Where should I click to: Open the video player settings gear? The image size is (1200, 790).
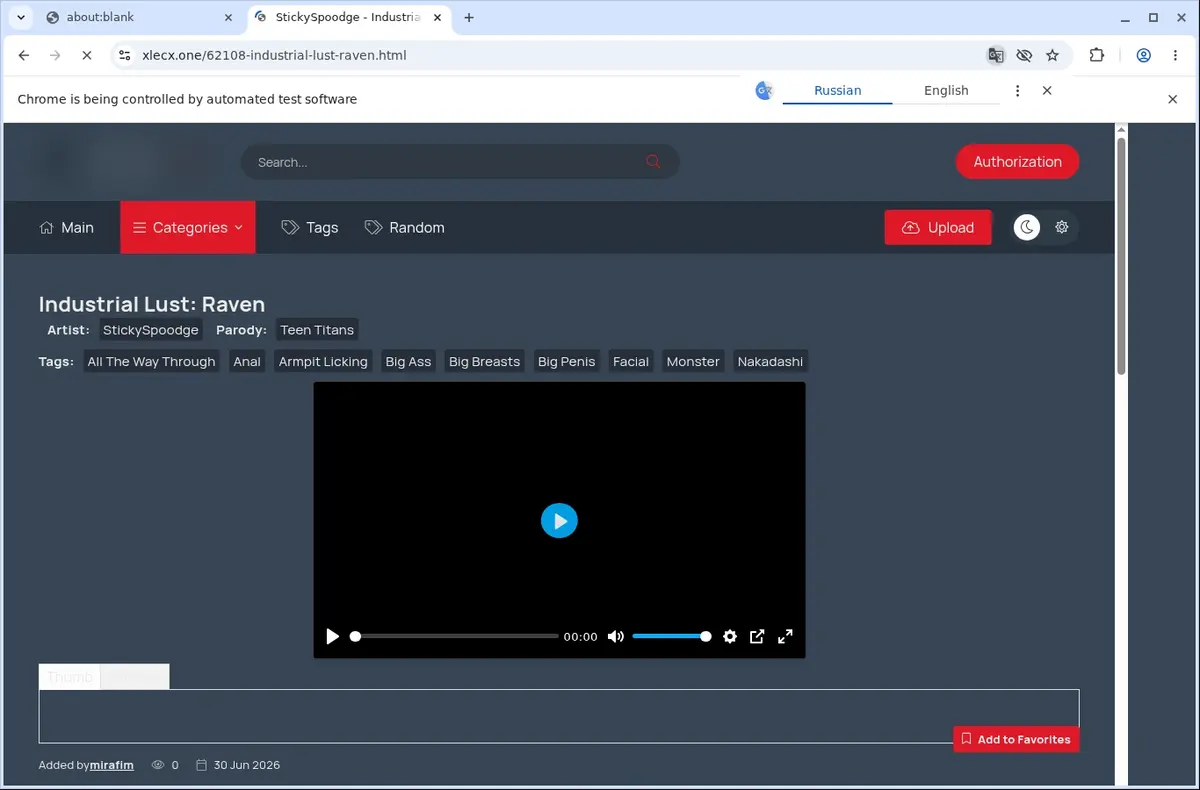[730, 637]
